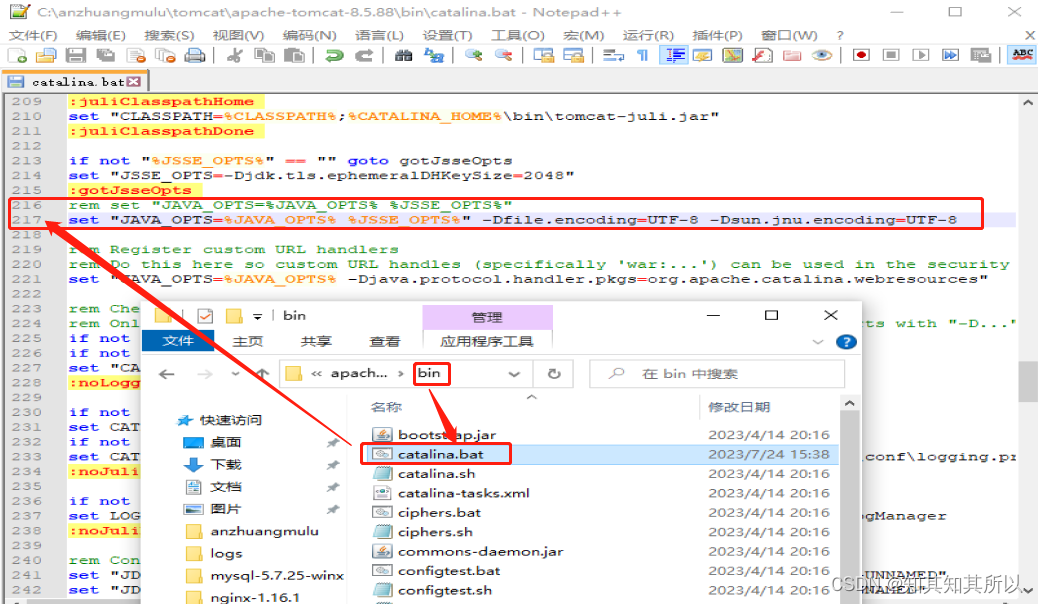Open the 应用程序工具 ribbon tab

(487, 341)
